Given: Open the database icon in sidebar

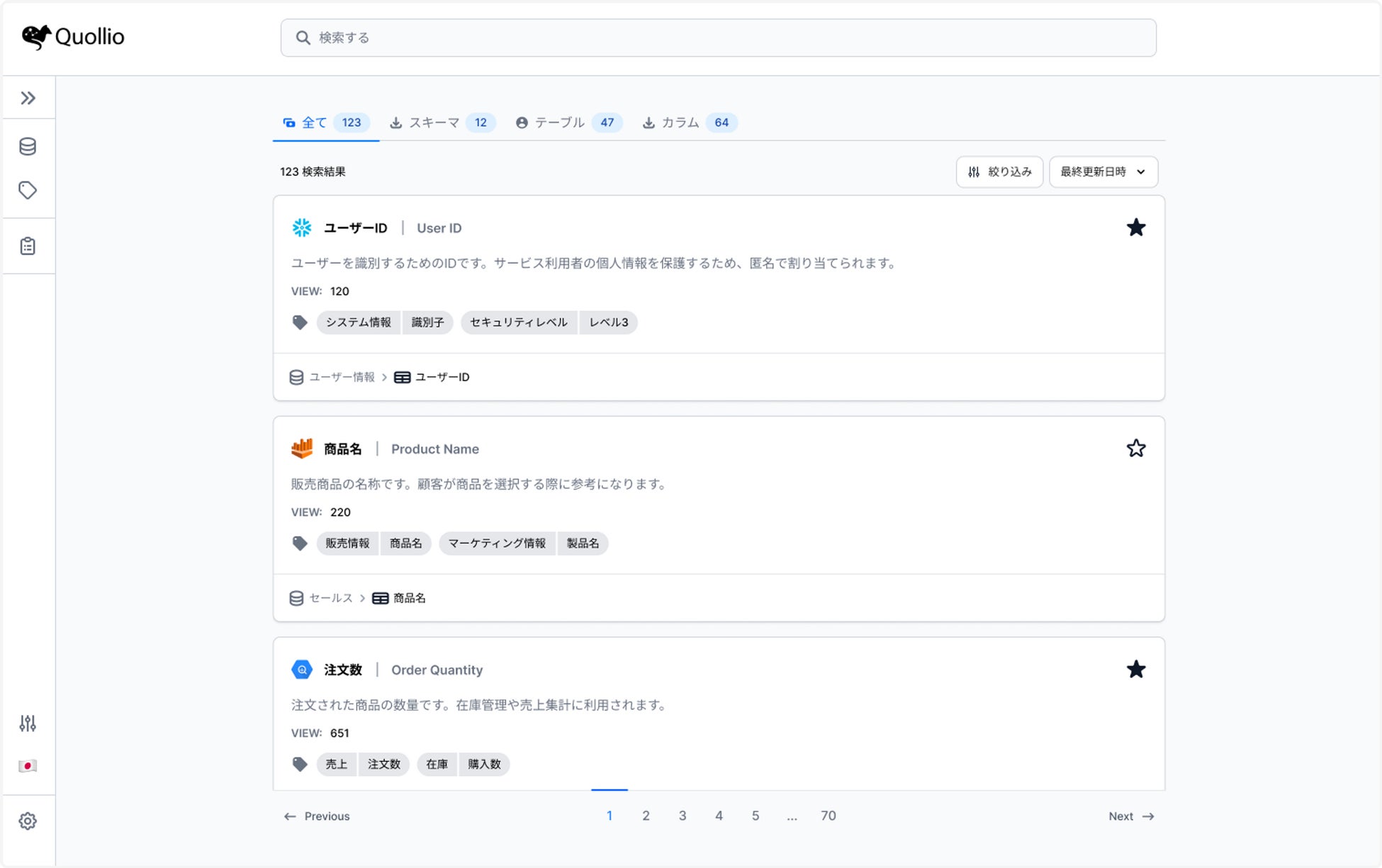Looking at the screenshot, I should [28, 147].
